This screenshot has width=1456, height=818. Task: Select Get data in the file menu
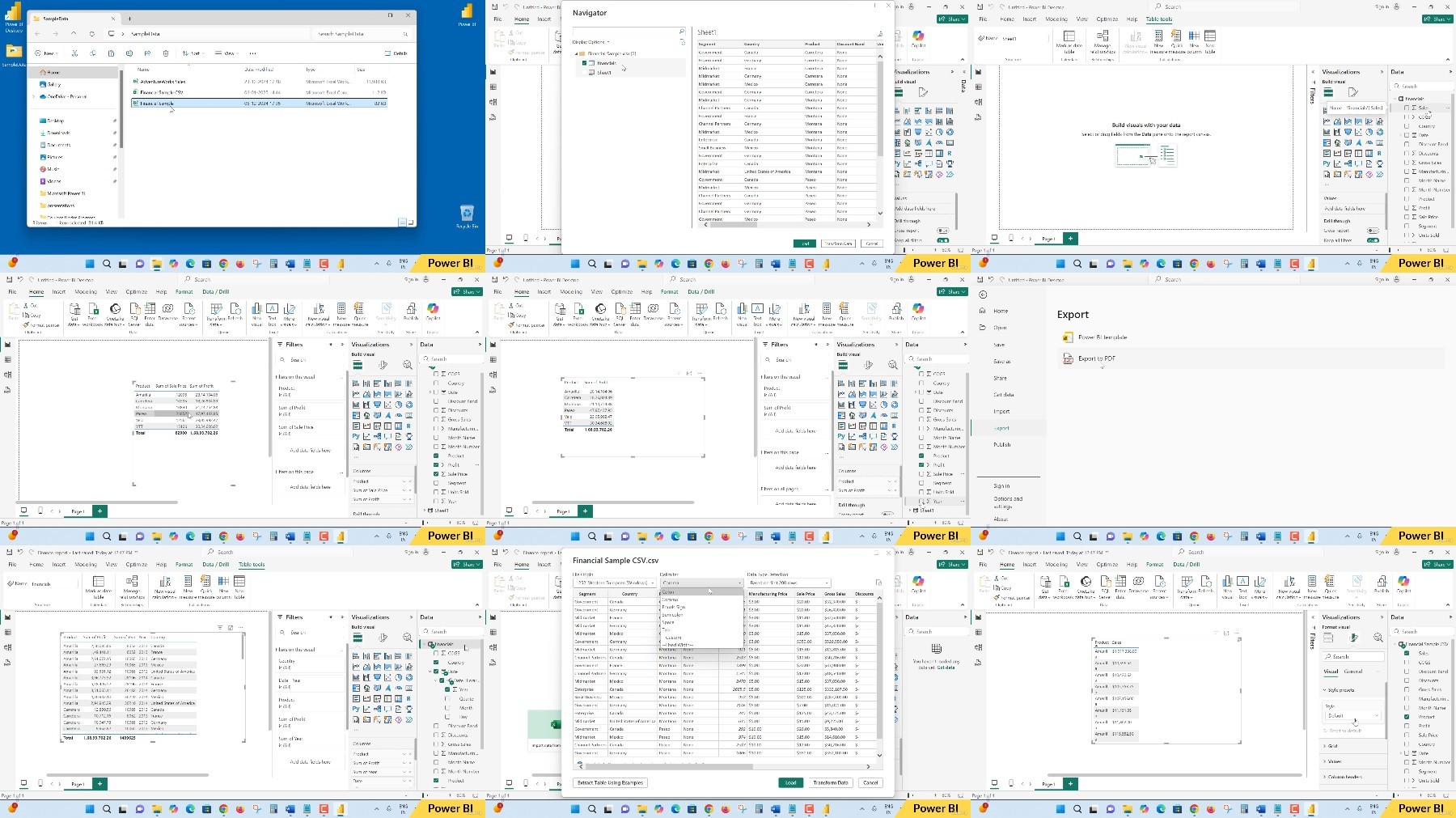pos(1003,395)
